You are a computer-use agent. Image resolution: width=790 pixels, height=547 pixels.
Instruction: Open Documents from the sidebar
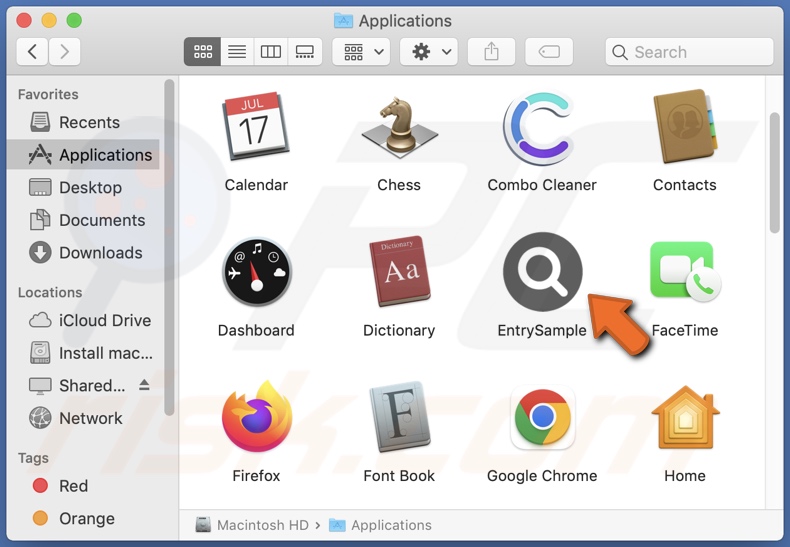(x=83, y=220)
